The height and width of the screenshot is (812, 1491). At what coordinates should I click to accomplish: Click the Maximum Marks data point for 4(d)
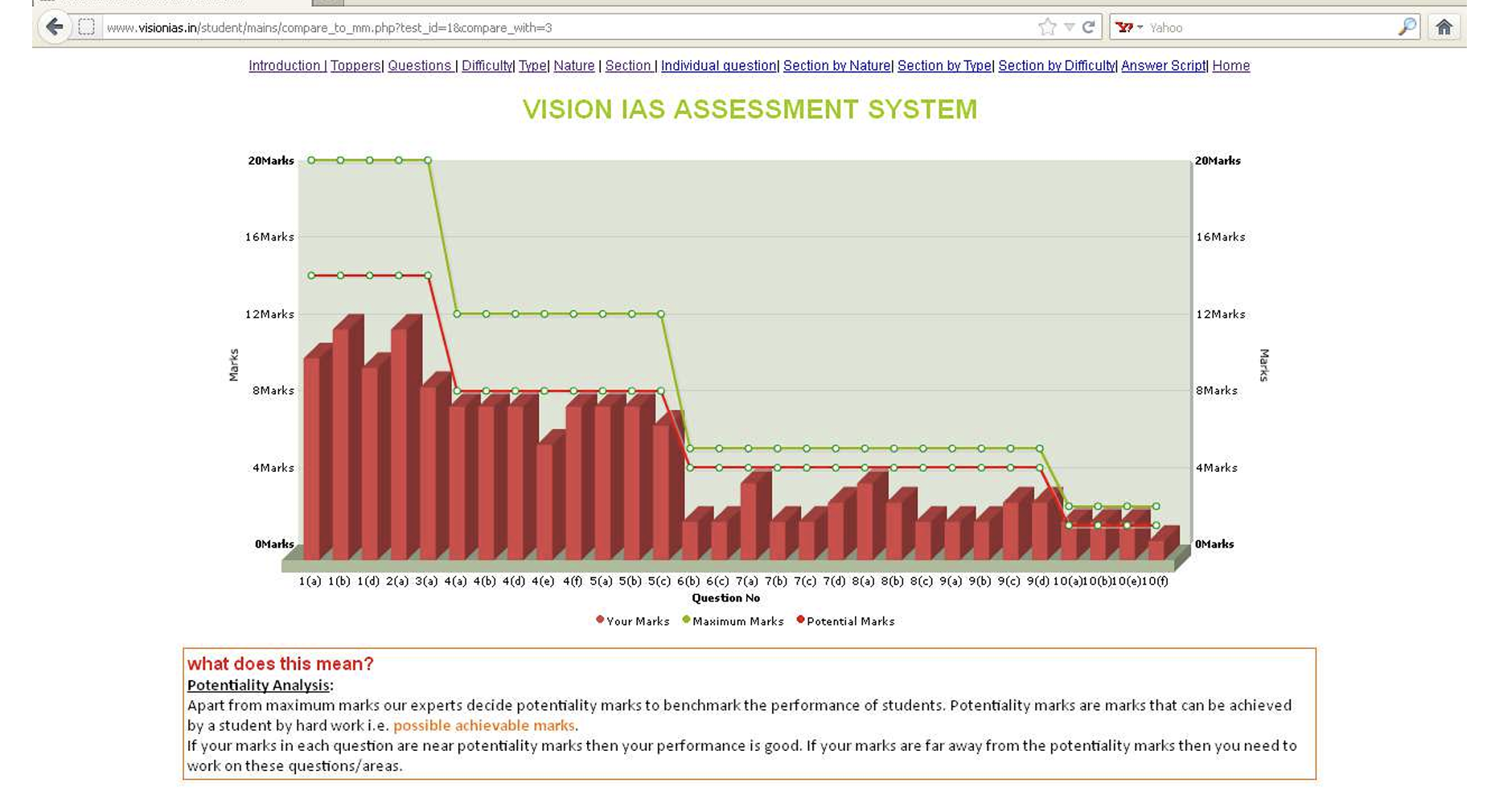(515, 314)
